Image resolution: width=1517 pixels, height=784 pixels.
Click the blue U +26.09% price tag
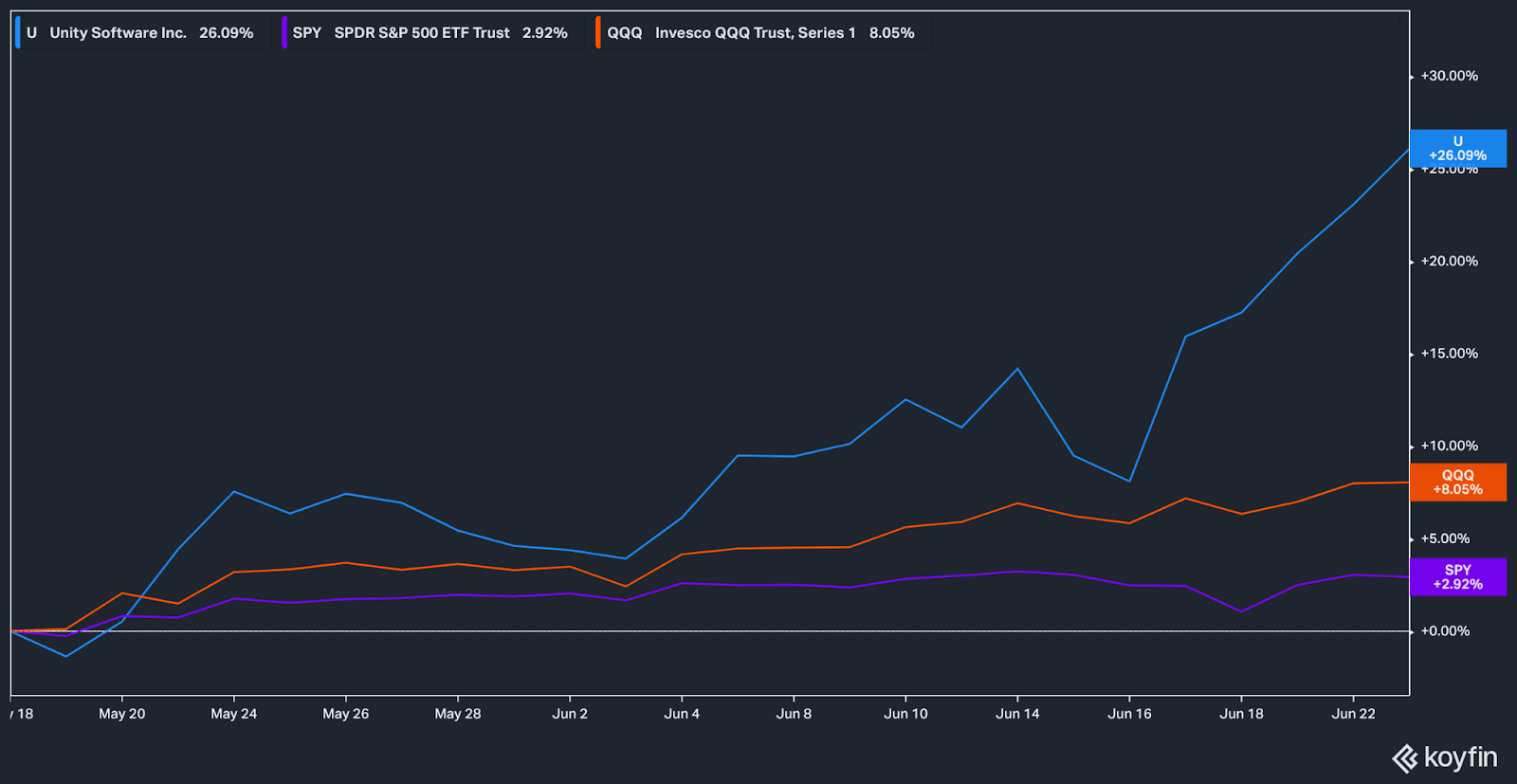click(1458, 149)
